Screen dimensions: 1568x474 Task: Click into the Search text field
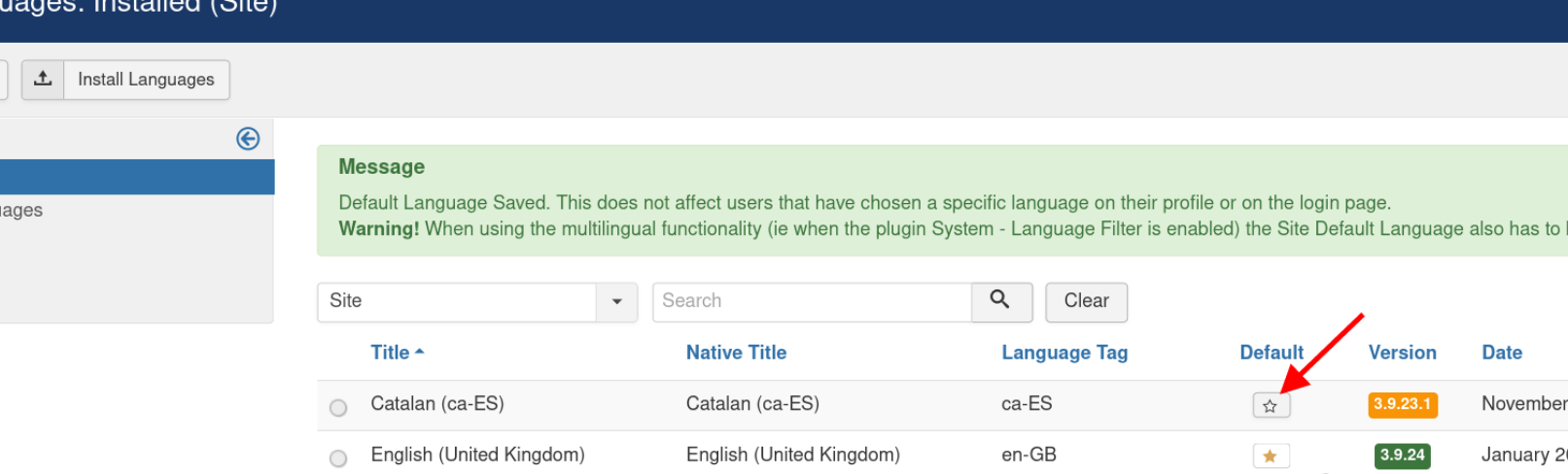click(812, 301)
